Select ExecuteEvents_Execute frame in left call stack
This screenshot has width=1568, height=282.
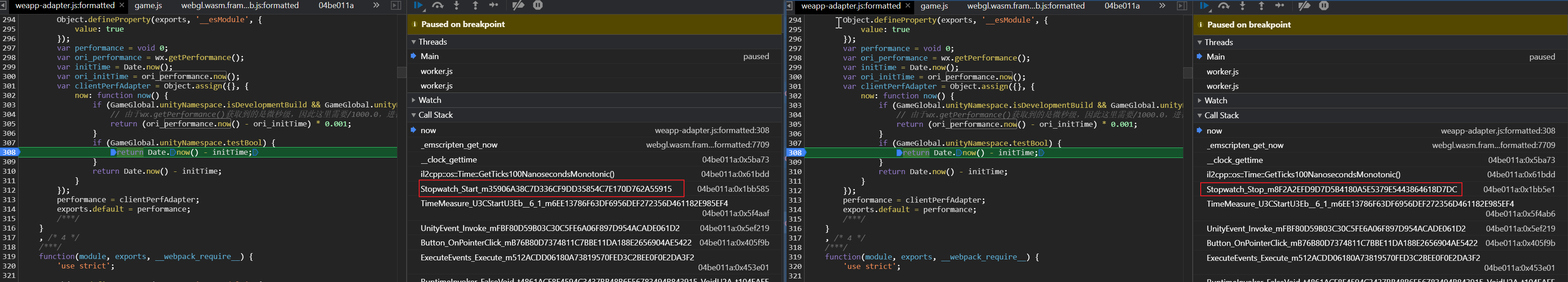point(594,263)
